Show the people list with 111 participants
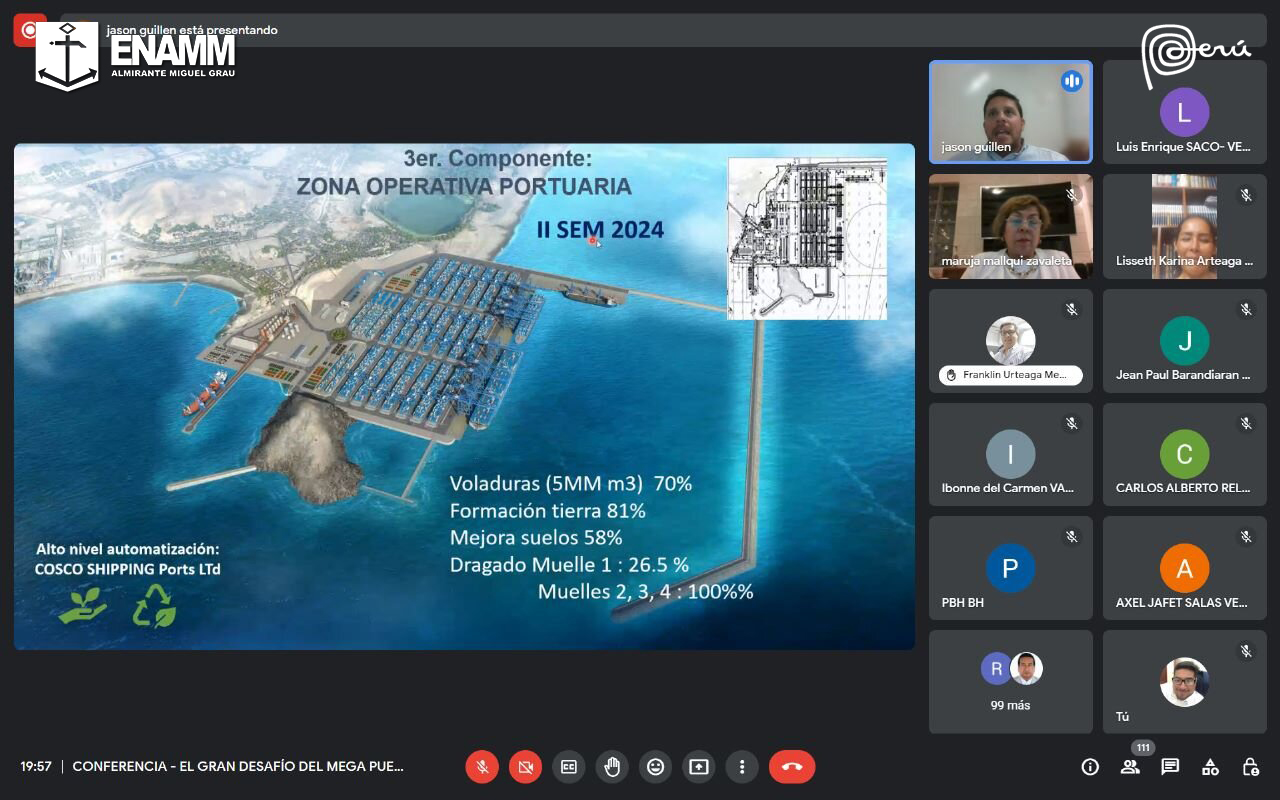The width and height of the screenshot is (1280, 800). pos(1130,767)
